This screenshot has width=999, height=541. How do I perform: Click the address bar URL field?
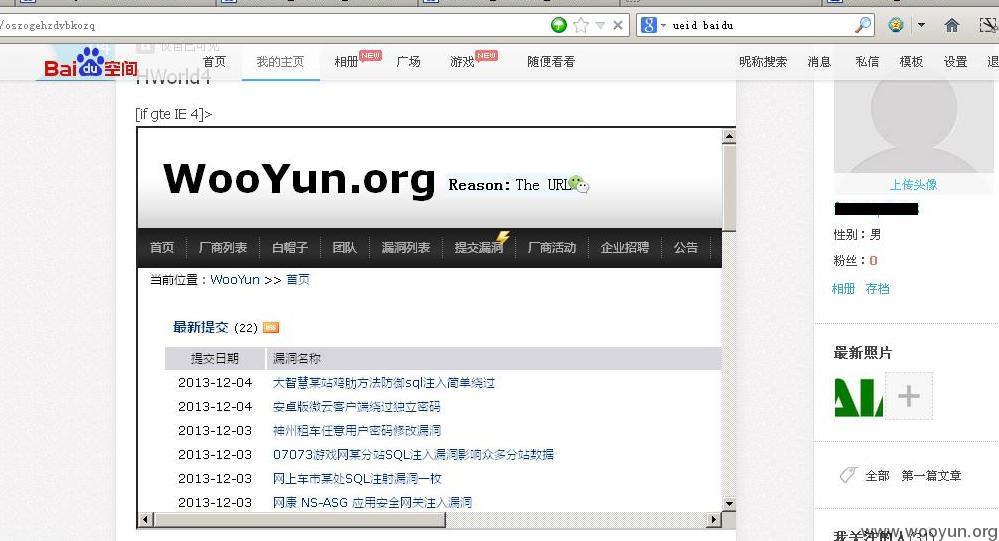click(273, 25)
